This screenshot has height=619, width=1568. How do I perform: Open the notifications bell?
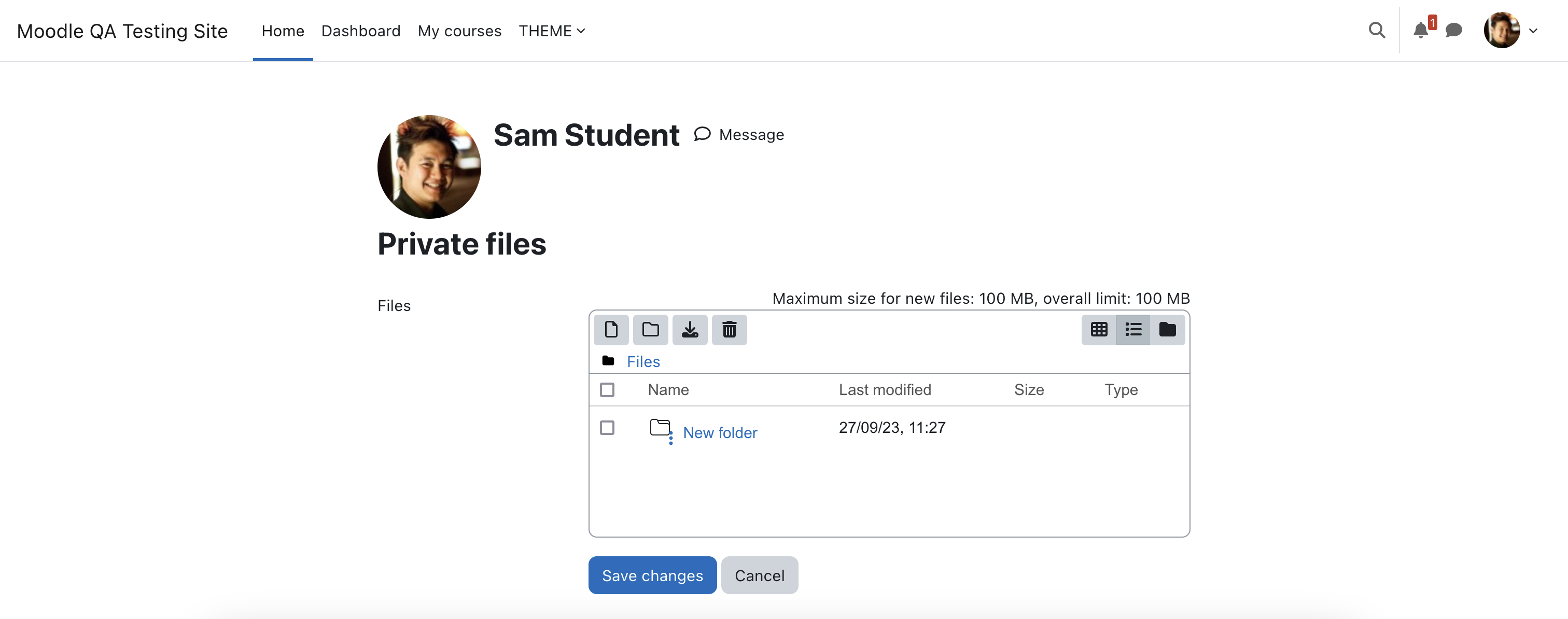(x=1420, y=30)
